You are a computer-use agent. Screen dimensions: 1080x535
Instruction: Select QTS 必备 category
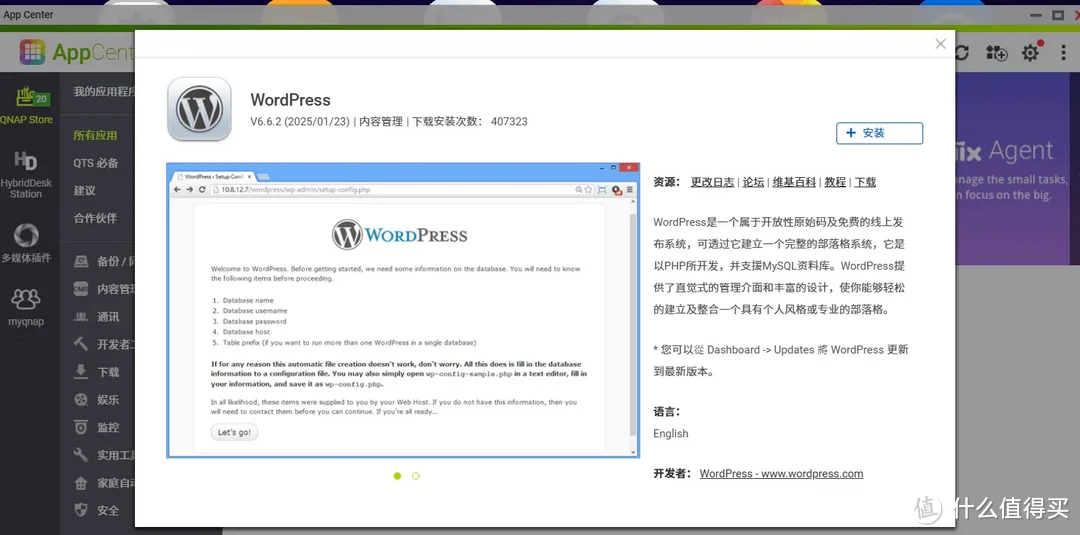96,163
